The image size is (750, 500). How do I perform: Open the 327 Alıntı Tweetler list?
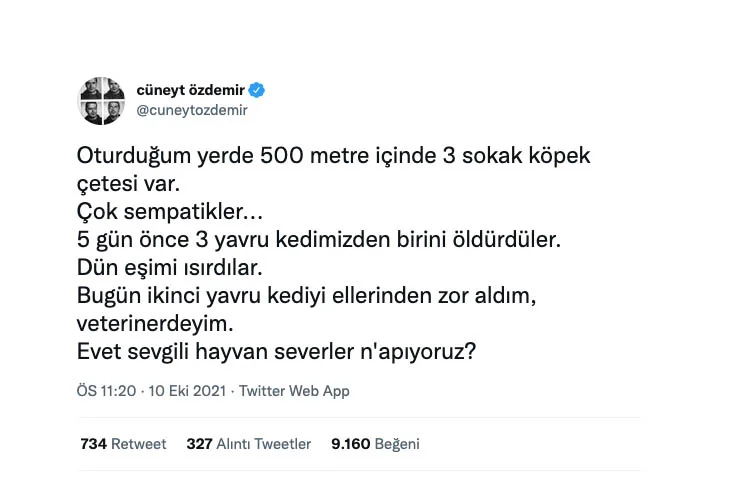click(249, 444)
